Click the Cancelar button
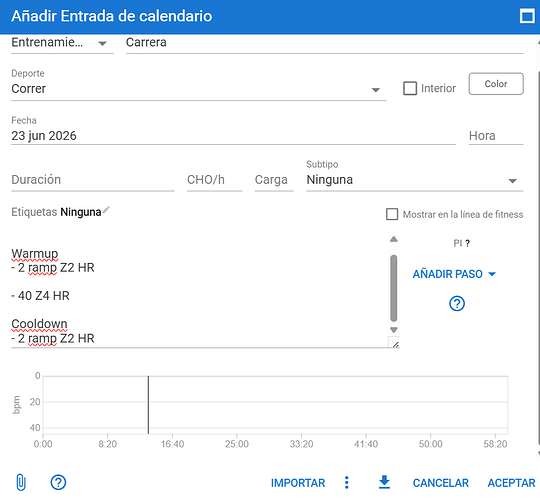Screen dimensions: 540x500 pos(440,483)
